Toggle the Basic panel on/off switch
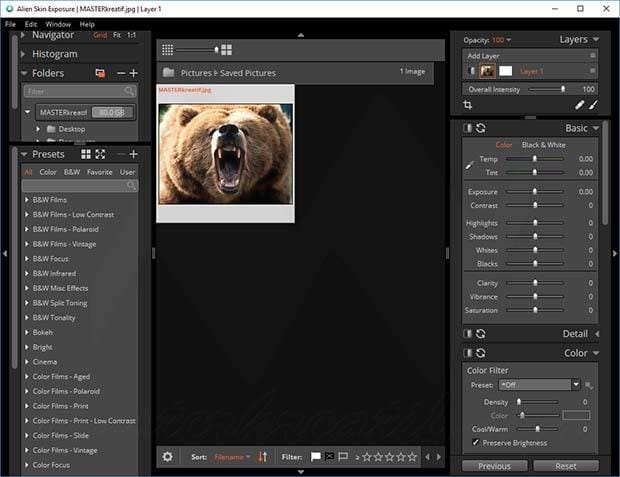This screenshot has height=477, width=620. click(467, 128)
